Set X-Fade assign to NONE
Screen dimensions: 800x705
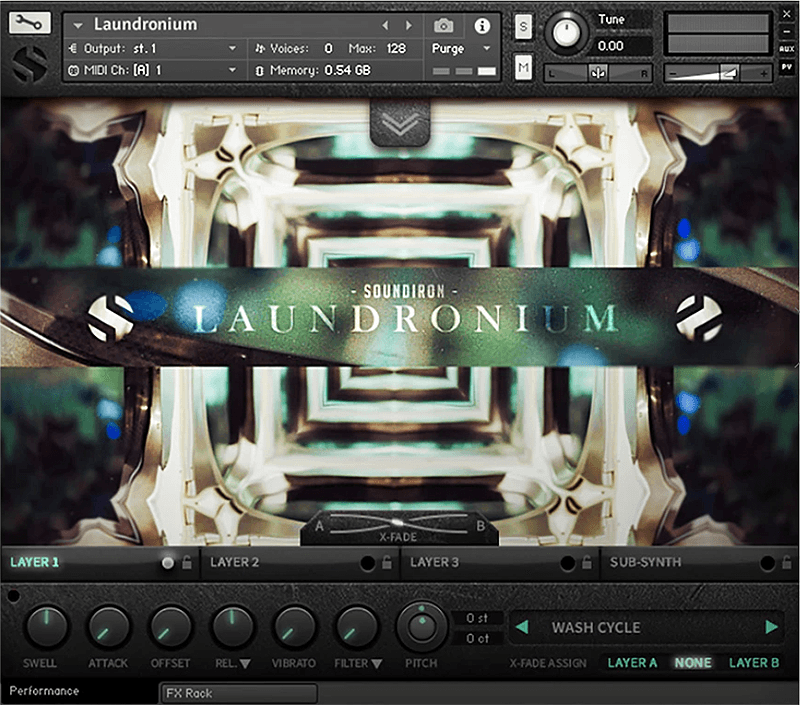(x=693, y=663)
